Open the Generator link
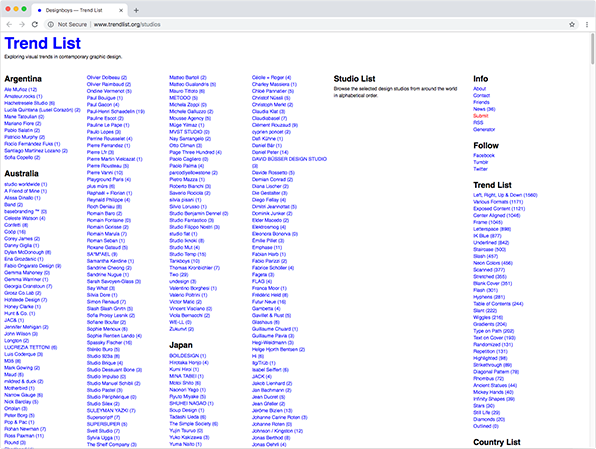This screenshot has width=596, height=449. click(484, 130)
